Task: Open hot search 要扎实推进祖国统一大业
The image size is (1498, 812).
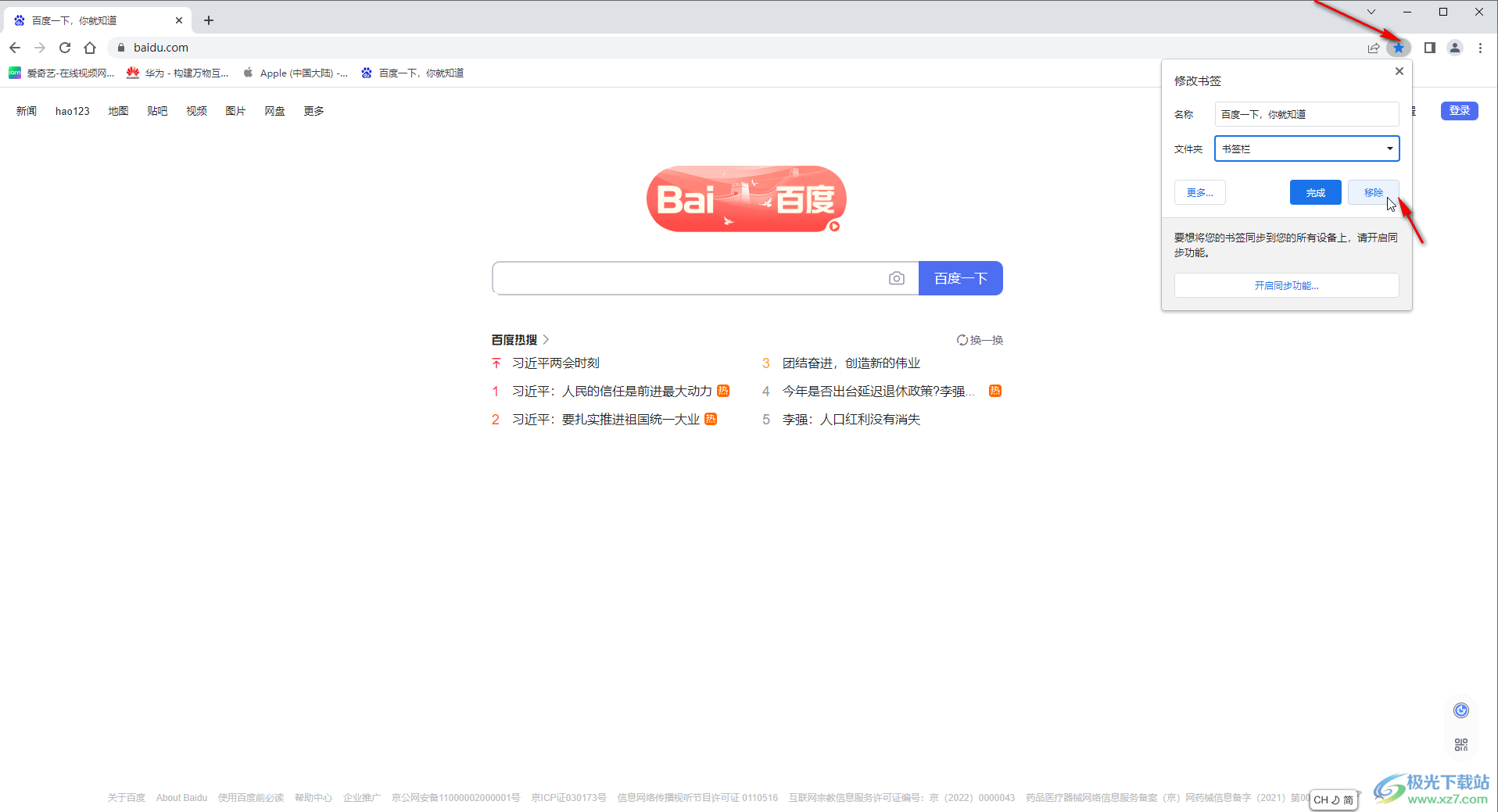Action: tap(606, 420)
